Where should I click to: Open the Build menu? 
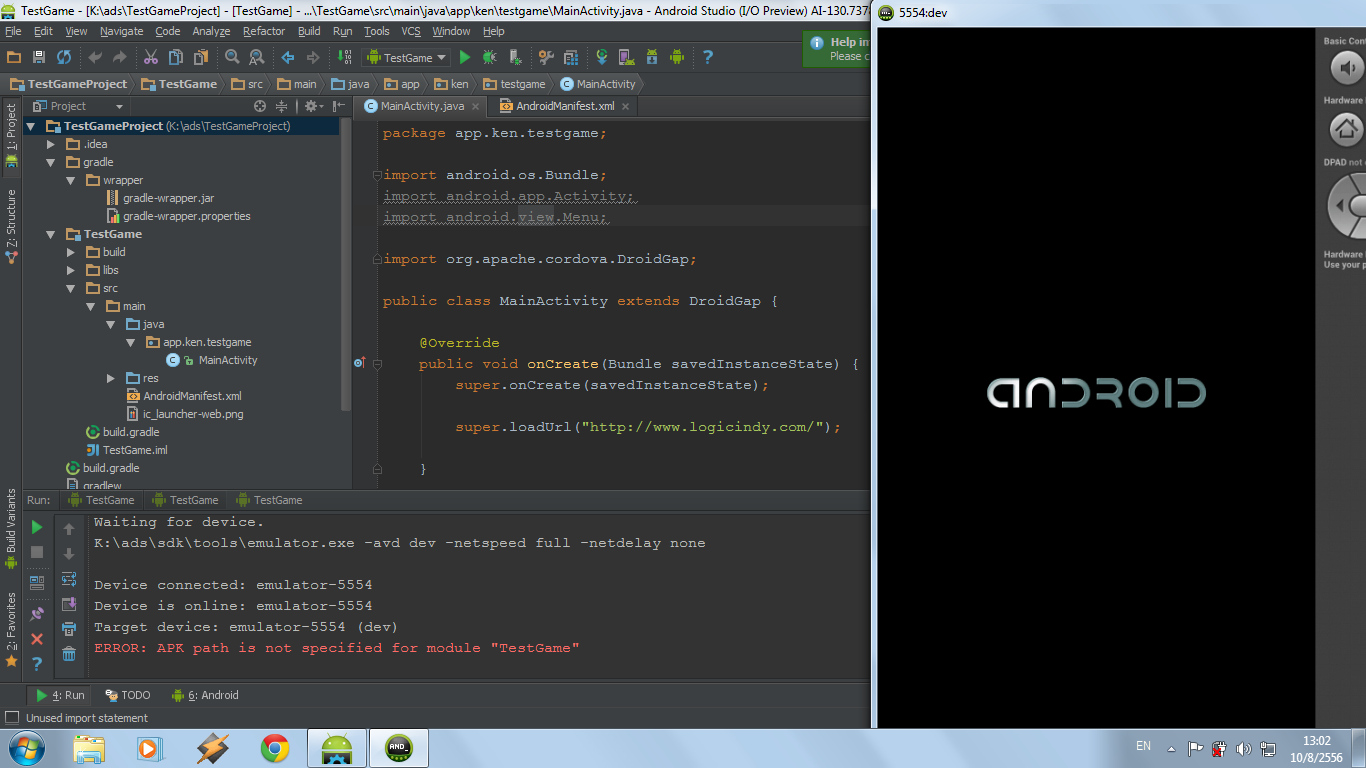pyautogui.click(x=309, y=31)
